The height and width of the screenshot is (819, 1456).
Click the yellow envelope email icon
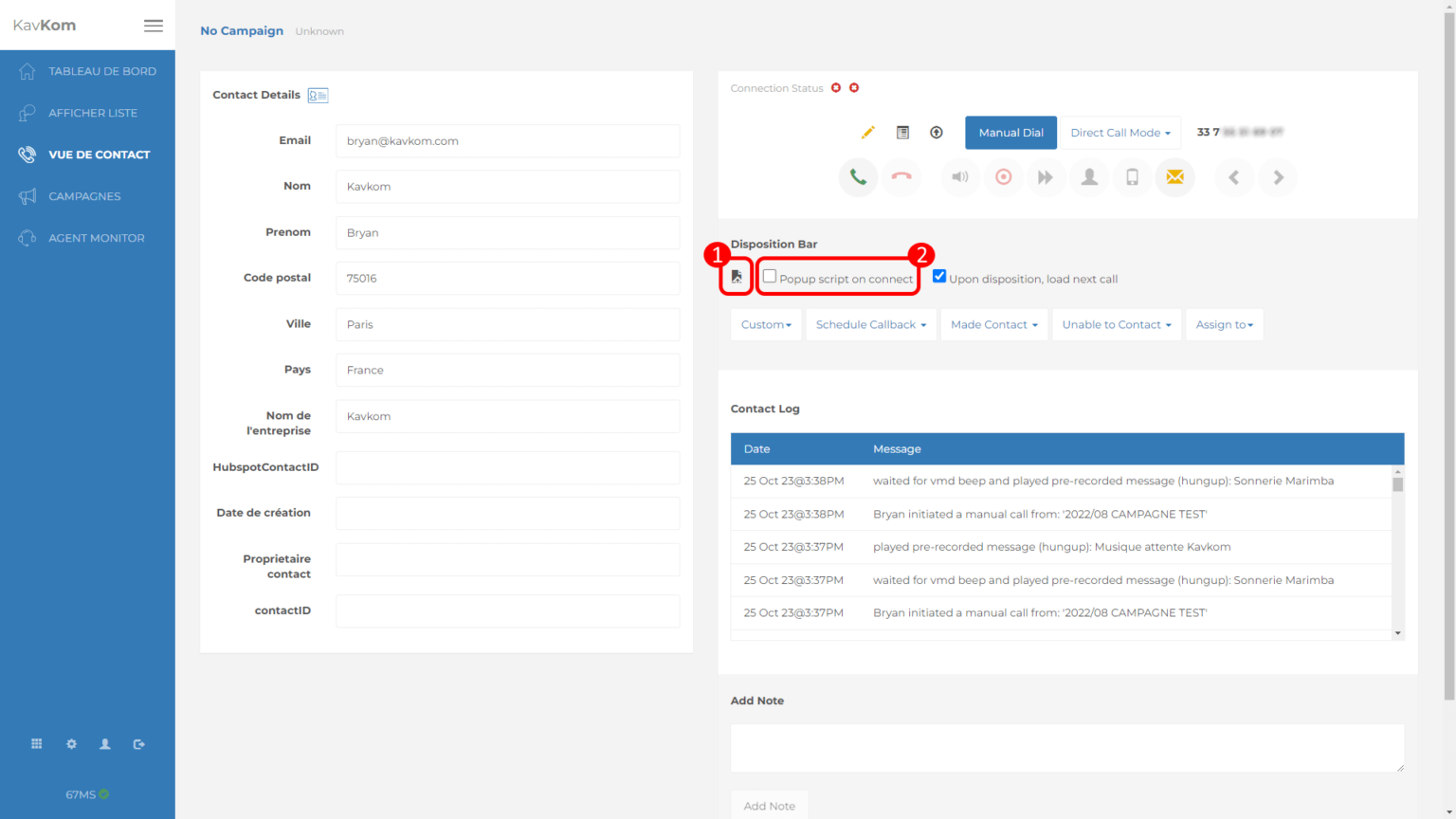[x=1174, y=177]
